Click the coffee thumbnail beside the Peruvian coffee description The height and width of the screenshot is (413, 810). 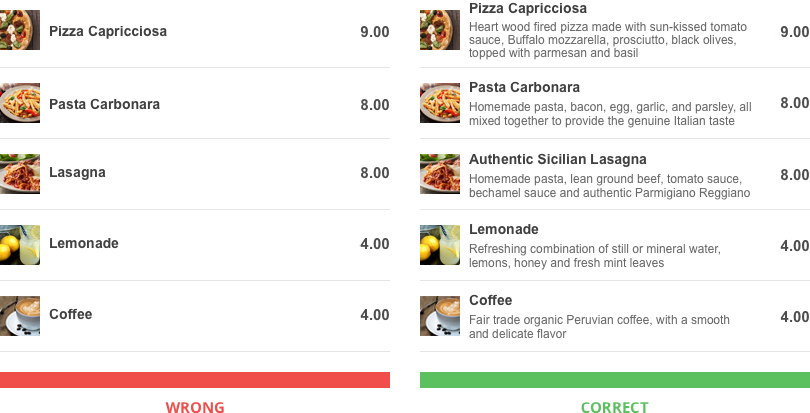pyautogui.click(x=440, y=316)
